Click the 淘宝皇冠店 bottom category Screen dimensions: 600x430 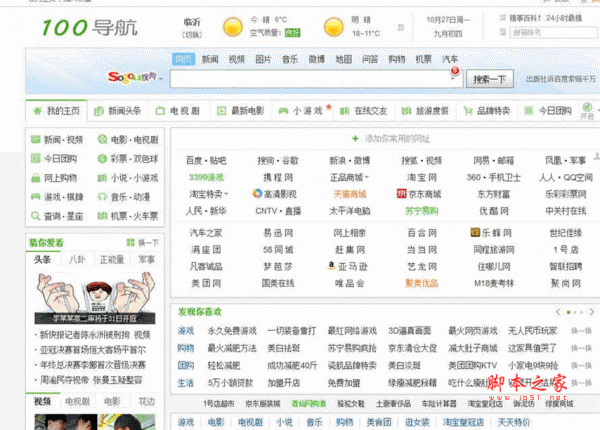(463, 422)
